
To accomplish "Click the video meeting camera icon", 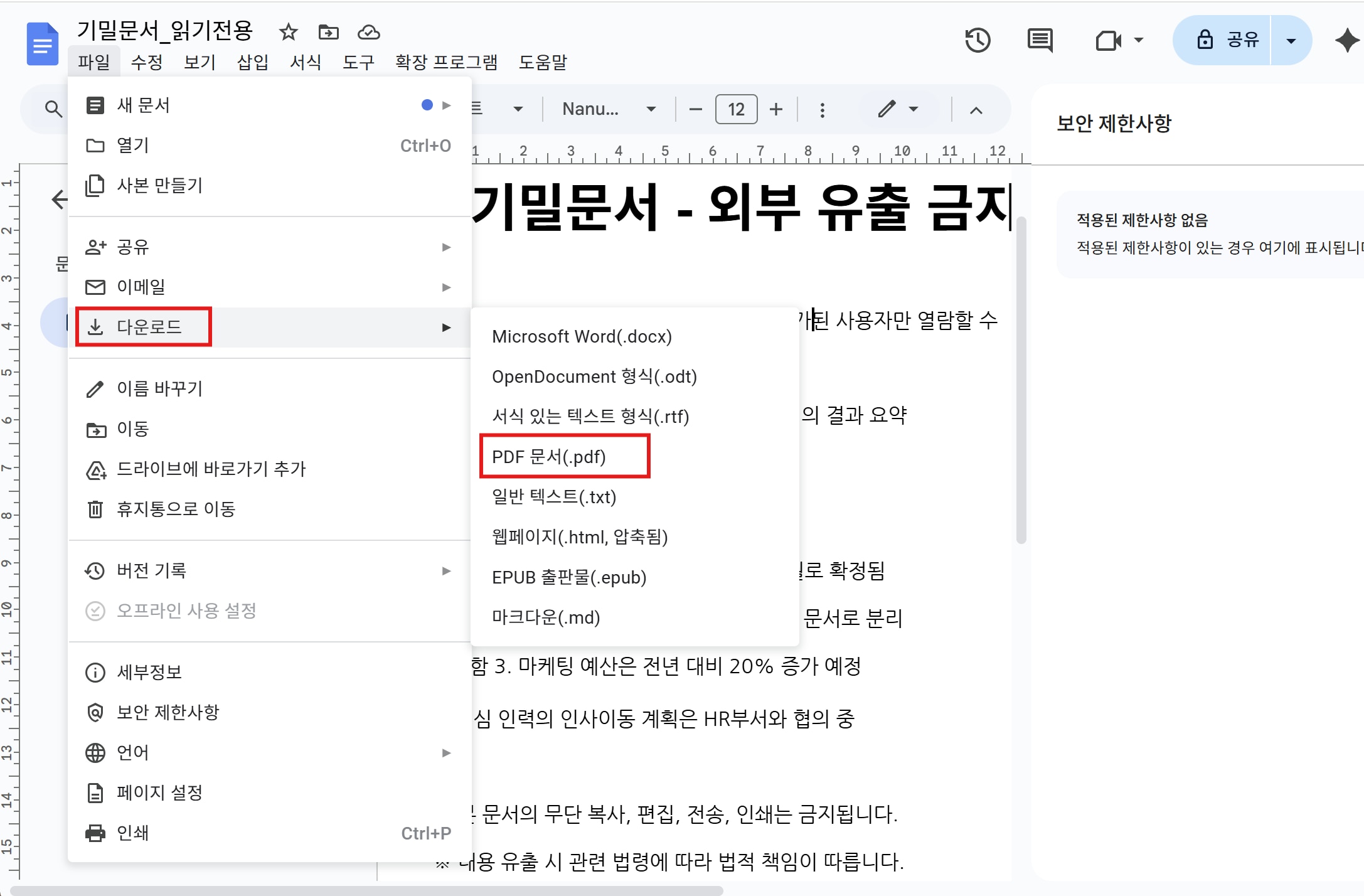I will [x=1109, y=41].
